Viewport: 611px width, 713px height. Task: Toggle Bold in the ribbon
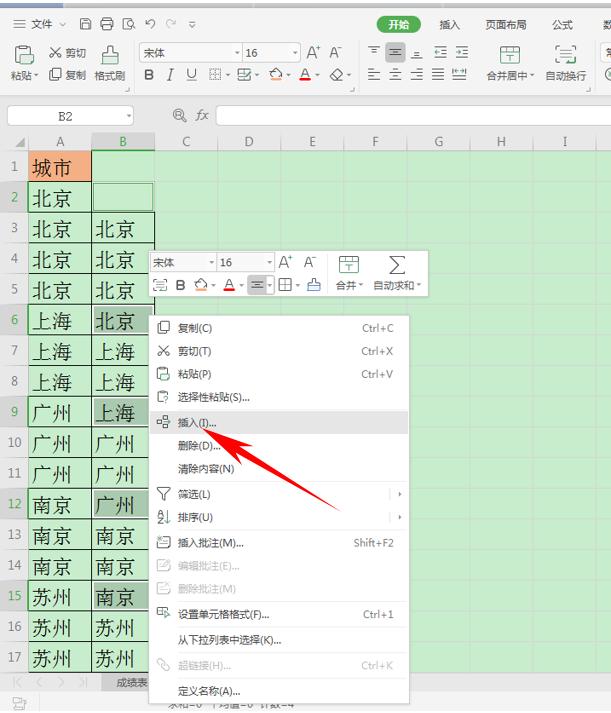[x=149, y=75]
